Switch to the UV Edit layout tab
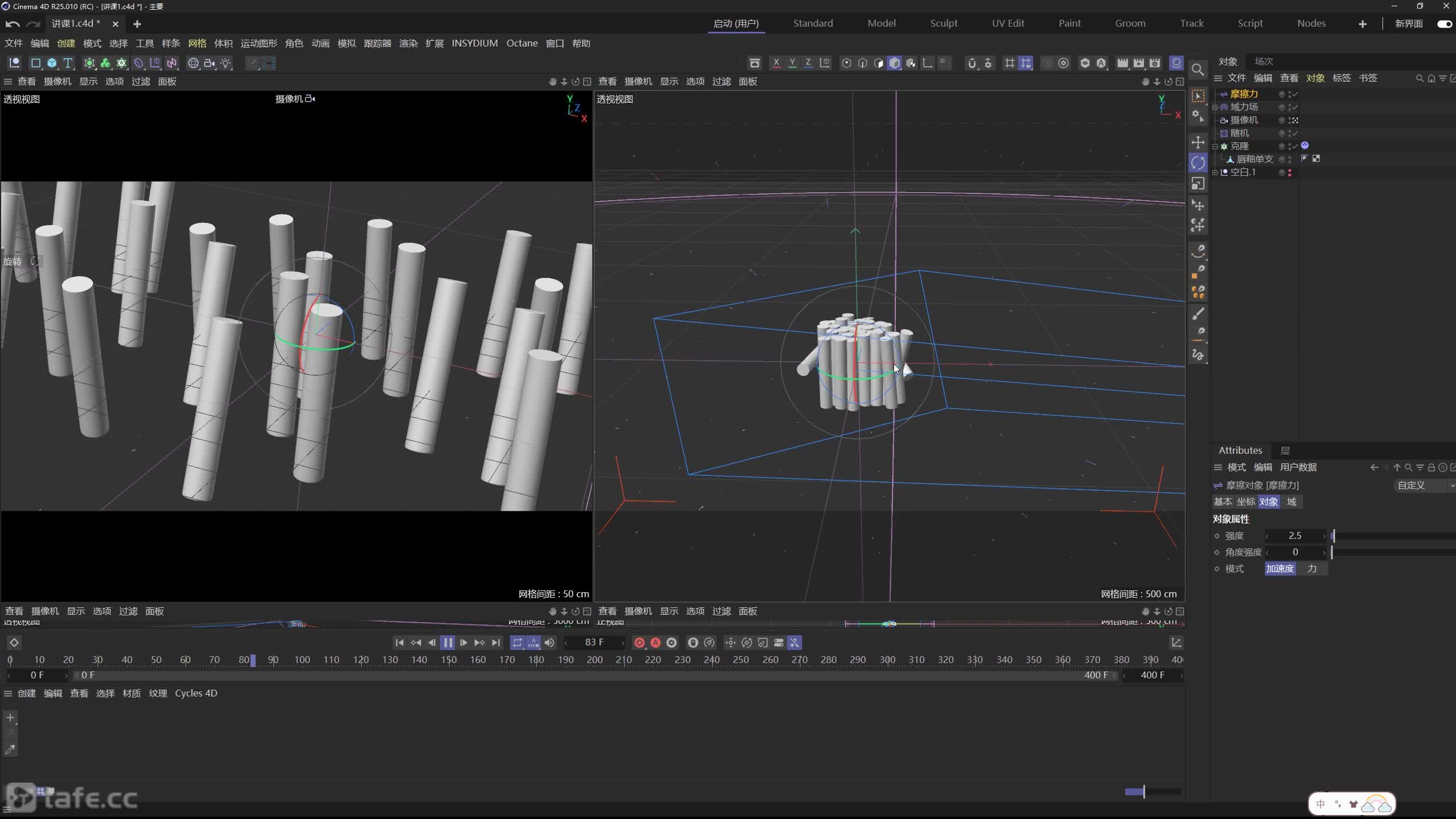 pyautogui.click(x=1008, y=23)
